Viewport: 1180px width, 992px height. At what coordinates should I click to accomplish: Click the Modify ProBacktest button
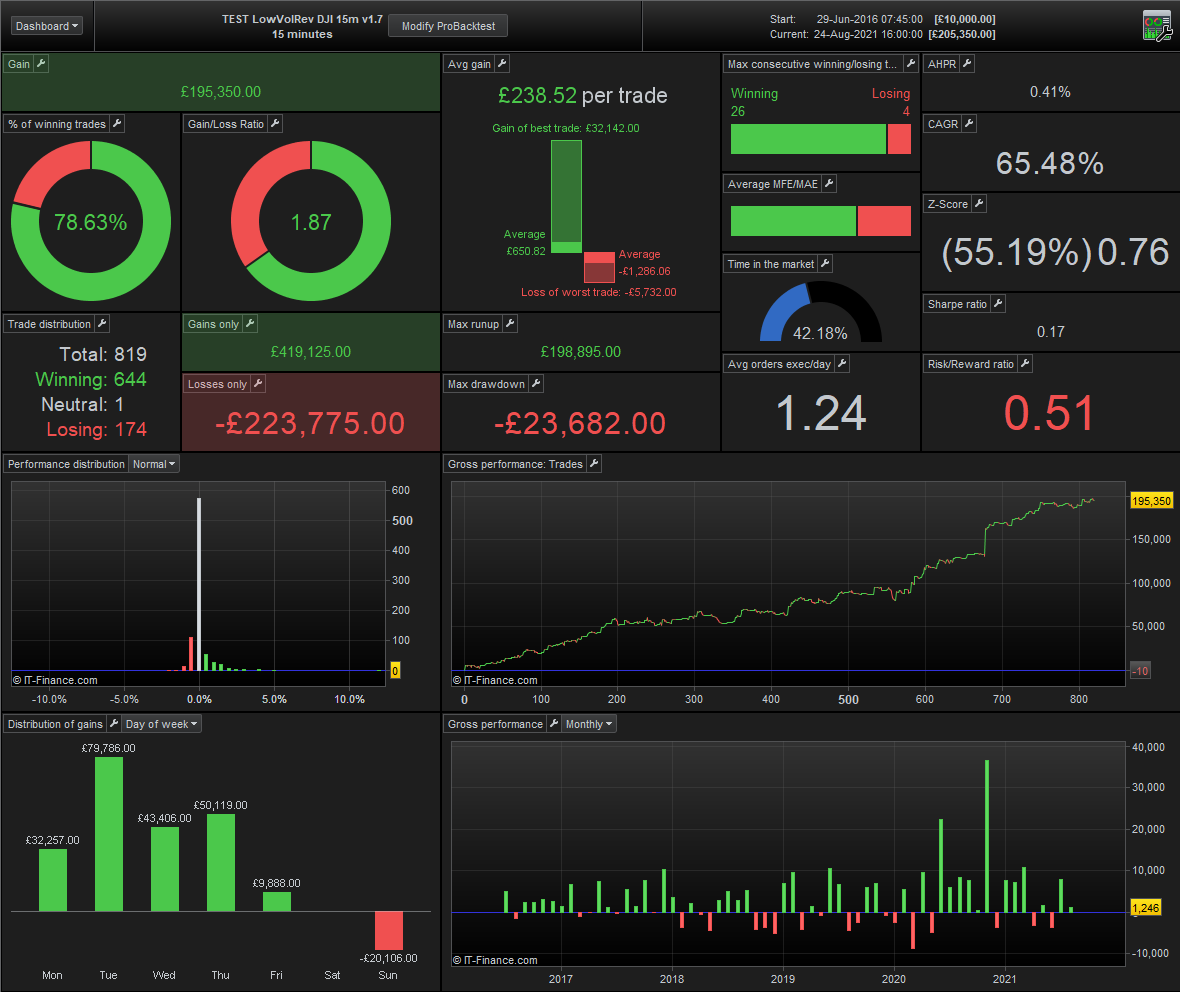coord(448,26)
